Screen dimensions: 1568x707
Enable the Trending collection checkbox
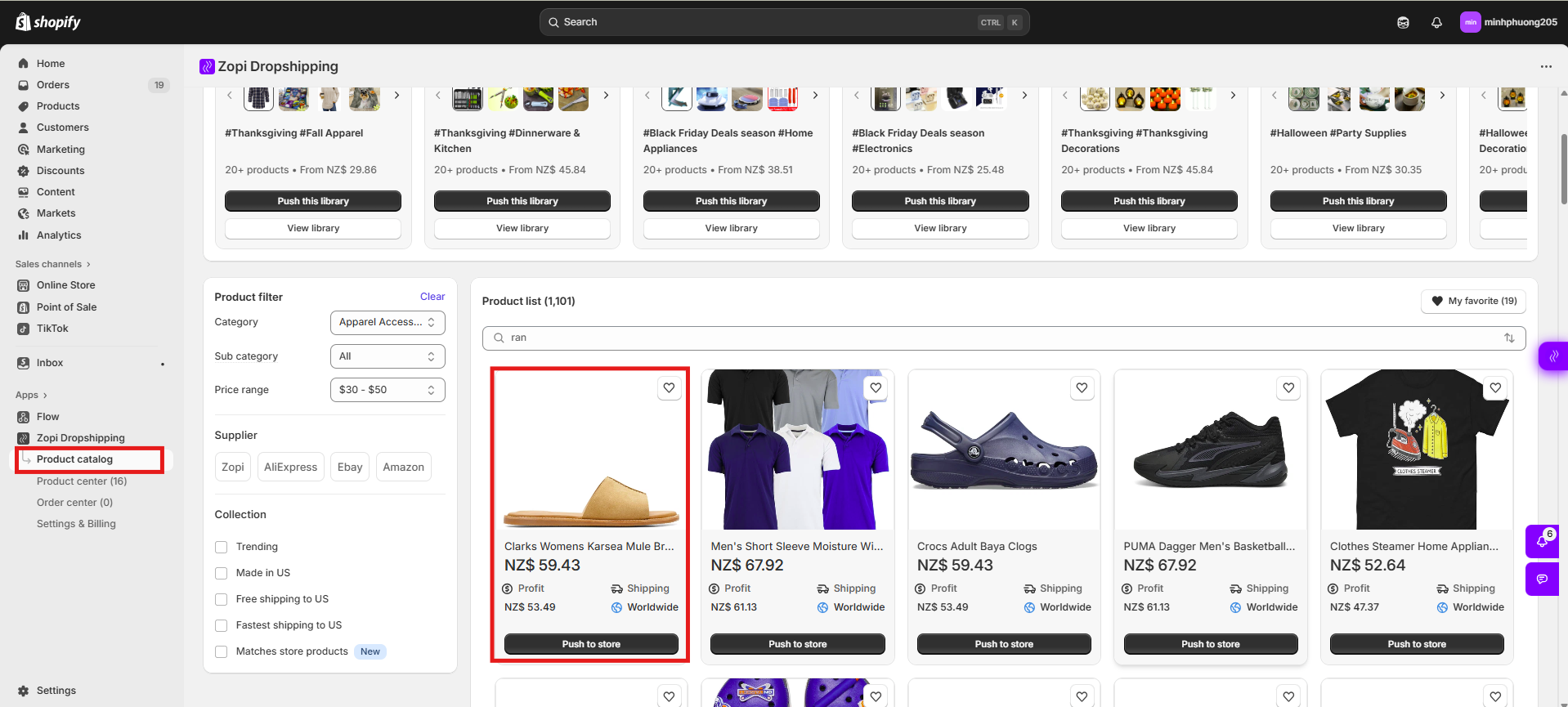(x=221, y=547)
